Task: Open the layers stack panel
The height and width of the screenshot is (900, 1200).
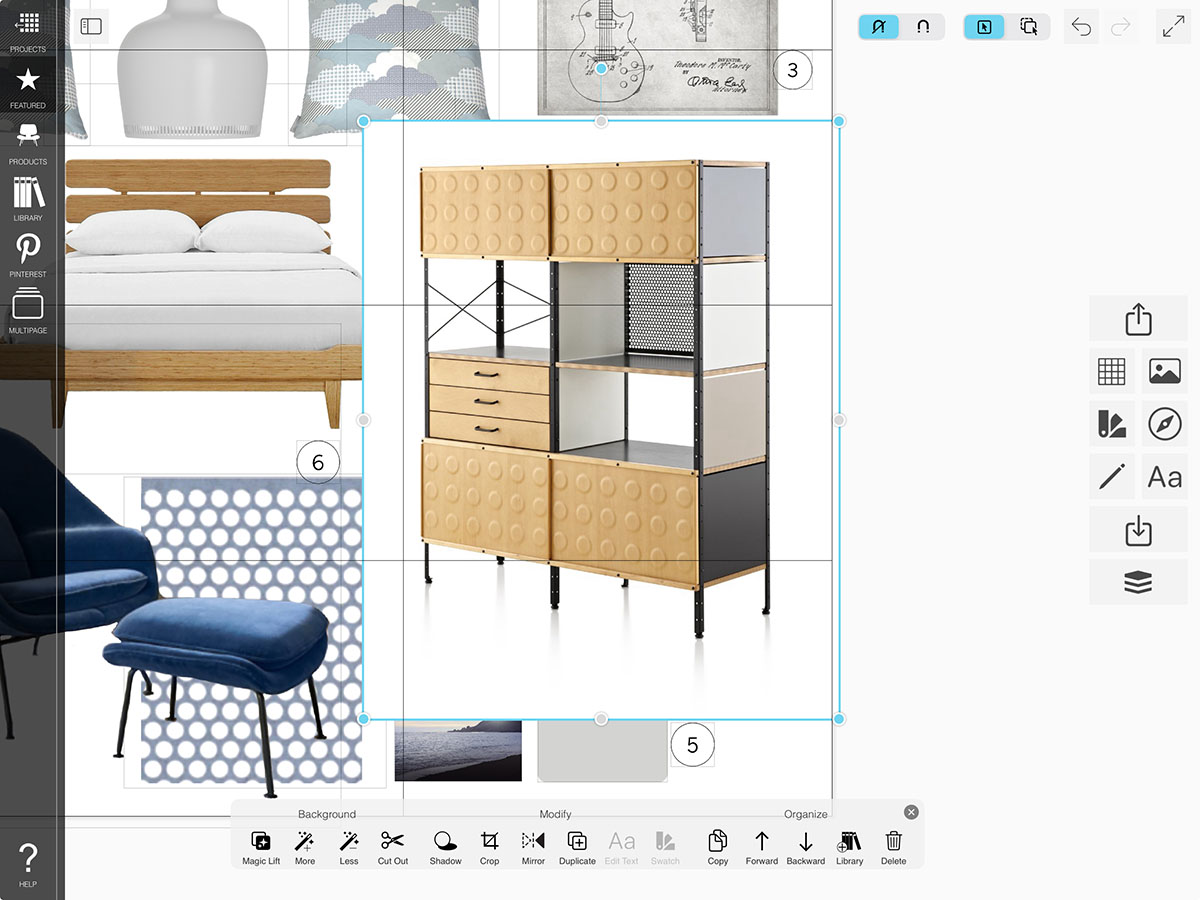Action: click(1138, 583)
